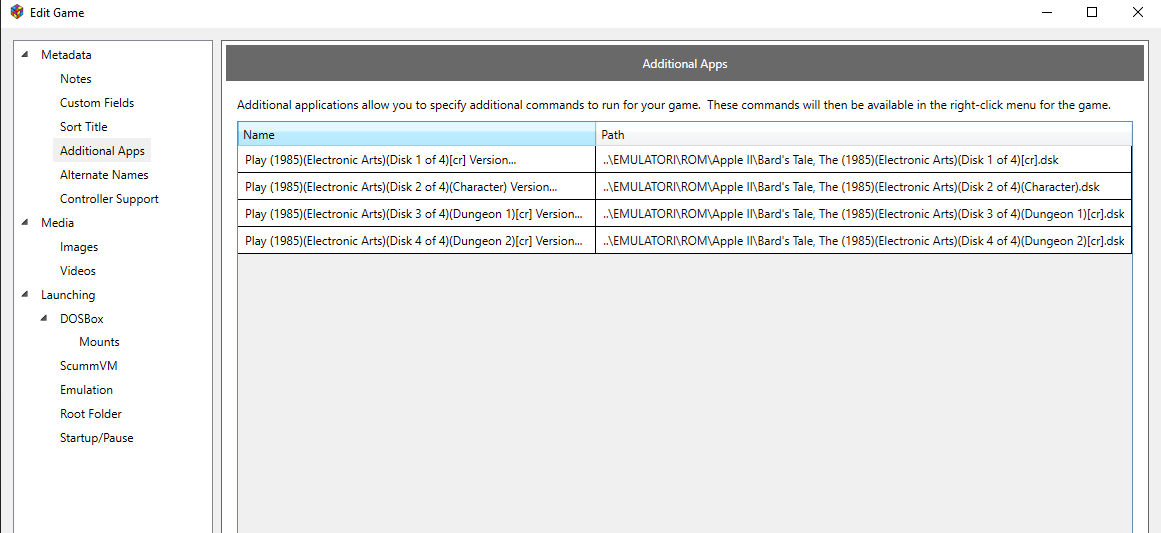Select the Disk 4 of 4 (Dungeon 2) name cell
Viewport: 1161px width, 533px height.
click(417, 241)
